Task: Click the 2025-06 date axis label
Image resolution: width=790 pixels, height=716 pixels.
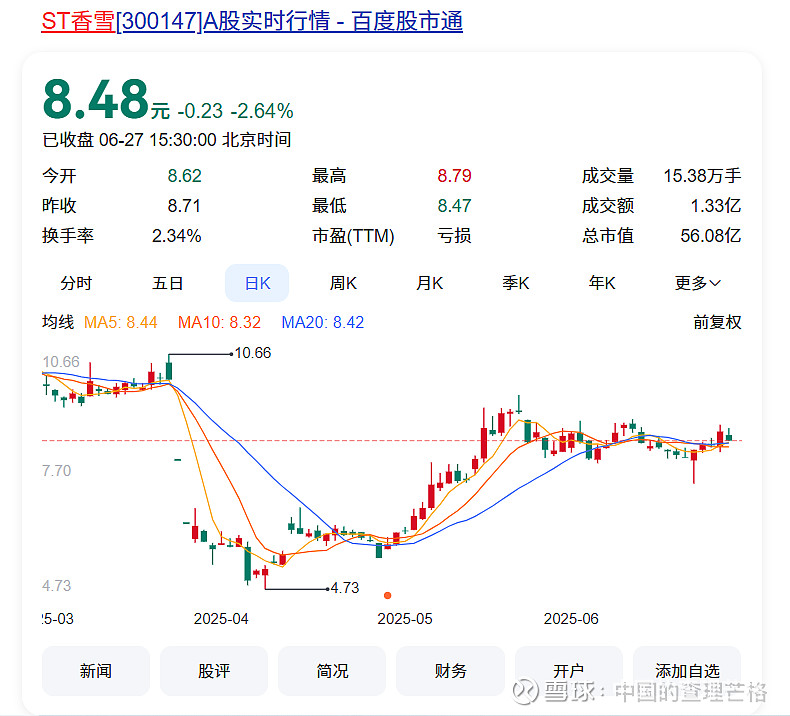Action: (571, 619)
